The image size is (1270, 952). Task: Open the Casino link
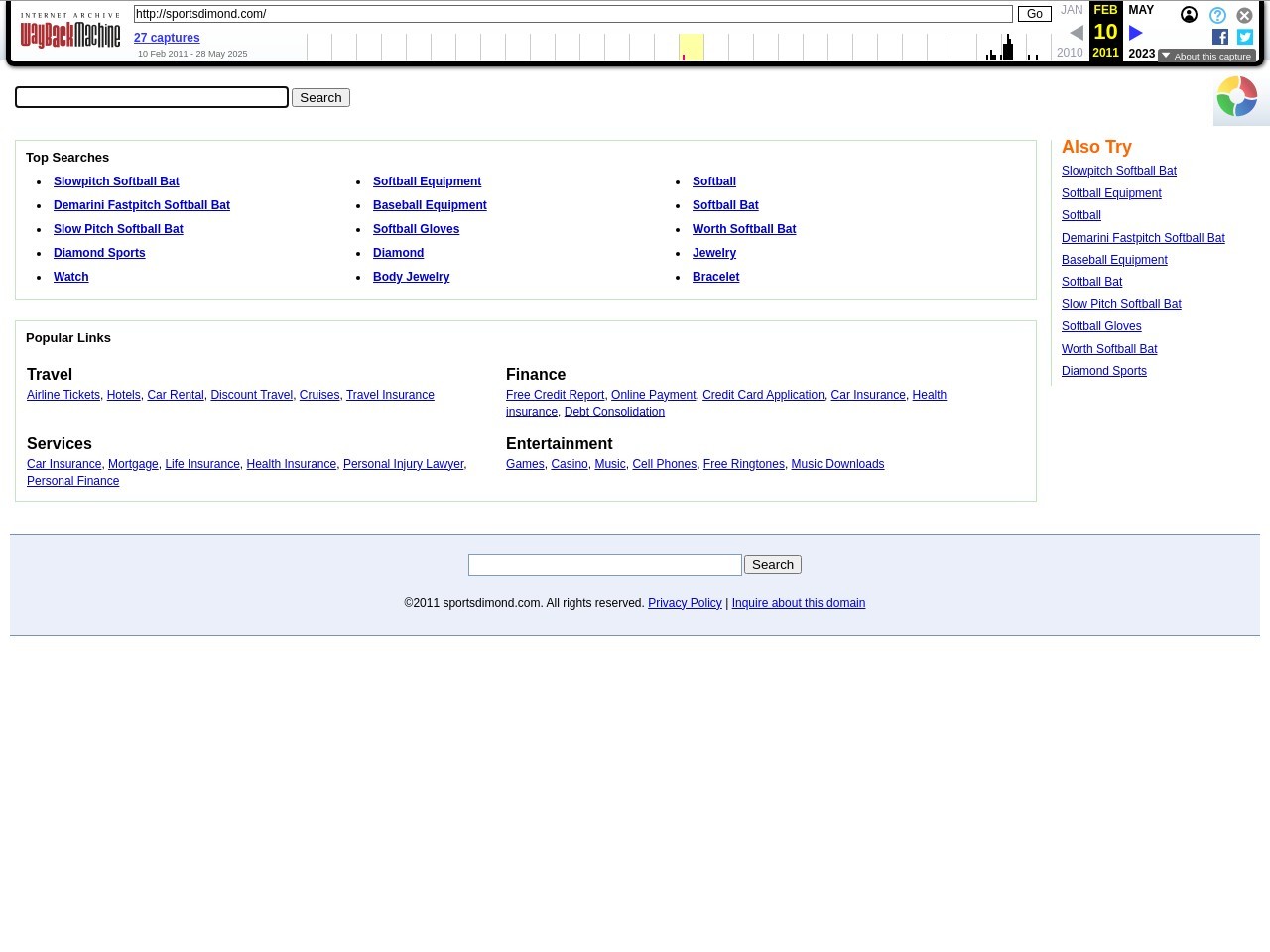tap(570, 464)
